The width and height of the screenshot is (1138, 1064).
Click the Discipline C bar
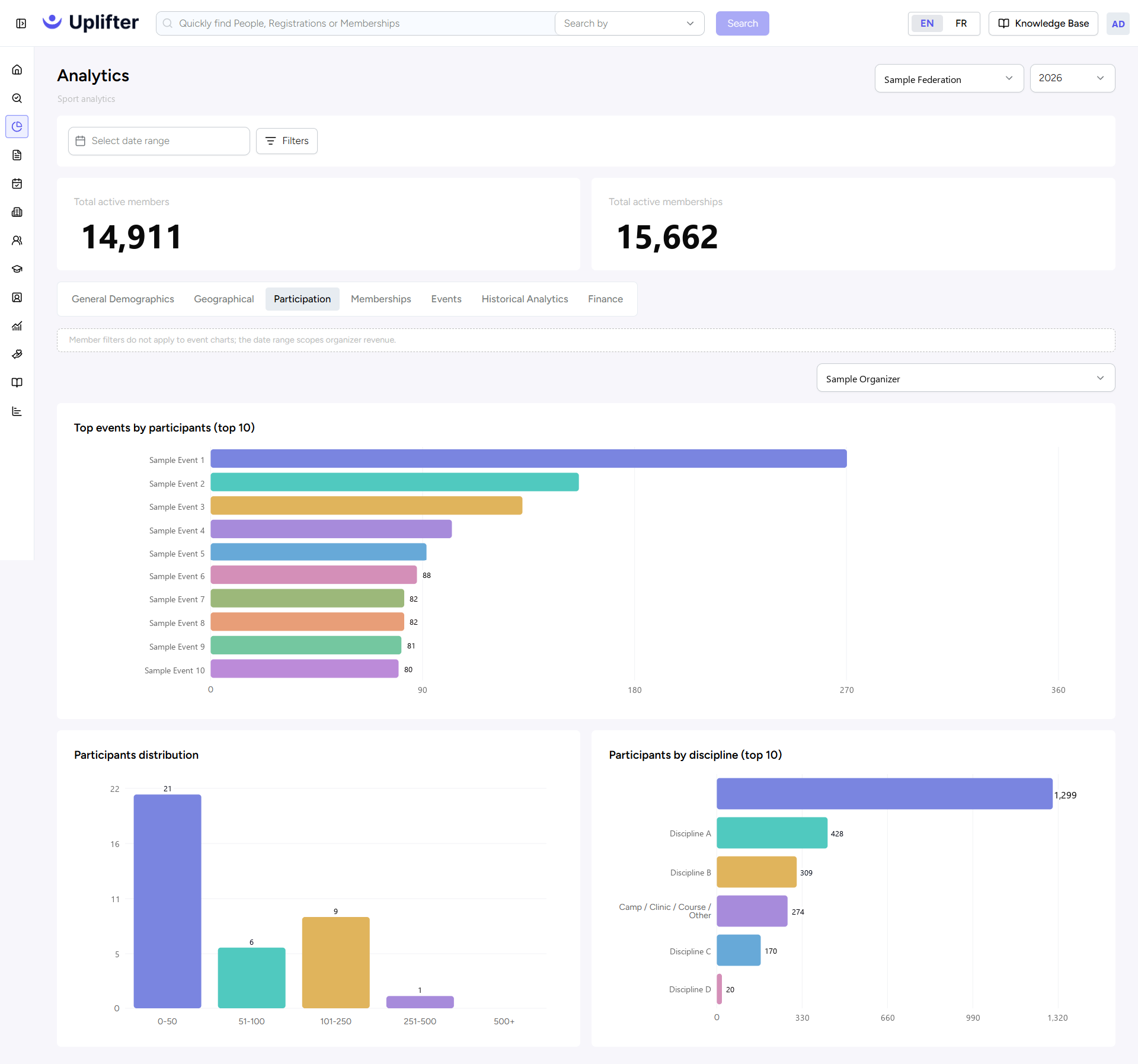pyautogui.click(x=739, y=951)
